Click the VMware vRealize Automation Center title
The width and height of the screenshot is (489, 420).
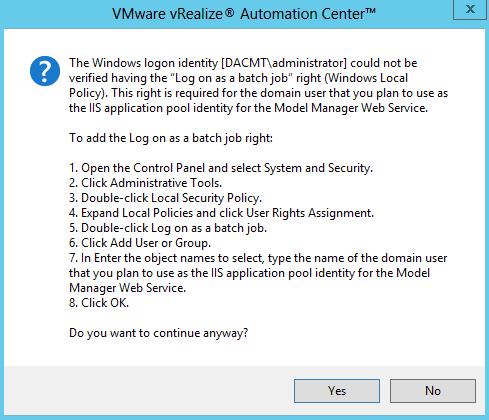click(244, 14)
